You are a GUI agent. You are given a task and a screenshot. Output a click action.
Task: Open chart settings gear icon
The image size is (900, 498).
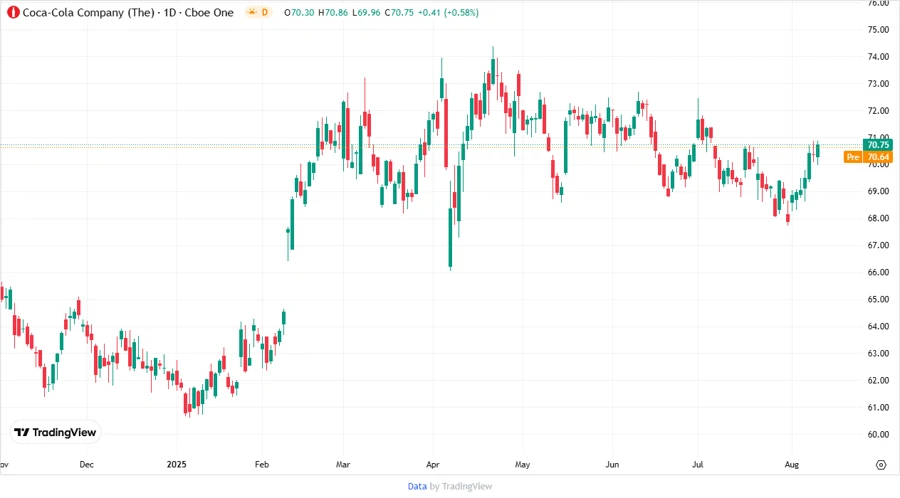pos(881,465)
